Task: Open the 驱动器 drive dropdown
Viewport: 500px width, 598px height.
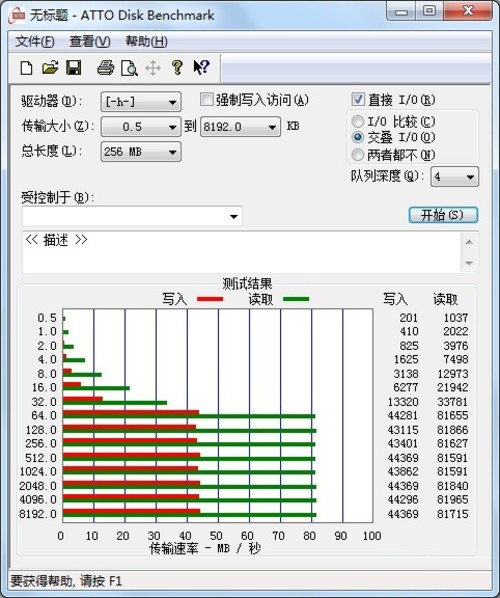Action: [x=141, y=102]
